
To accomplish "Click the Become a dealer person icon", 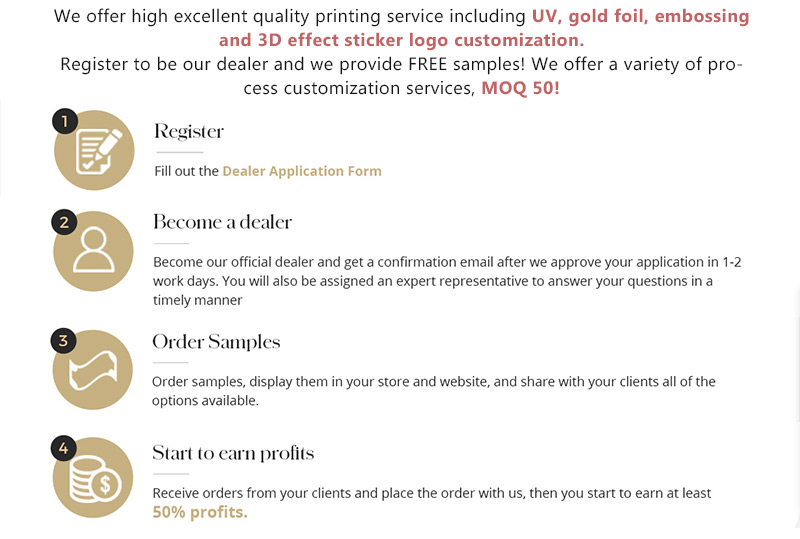I will [x=94, y=252].
